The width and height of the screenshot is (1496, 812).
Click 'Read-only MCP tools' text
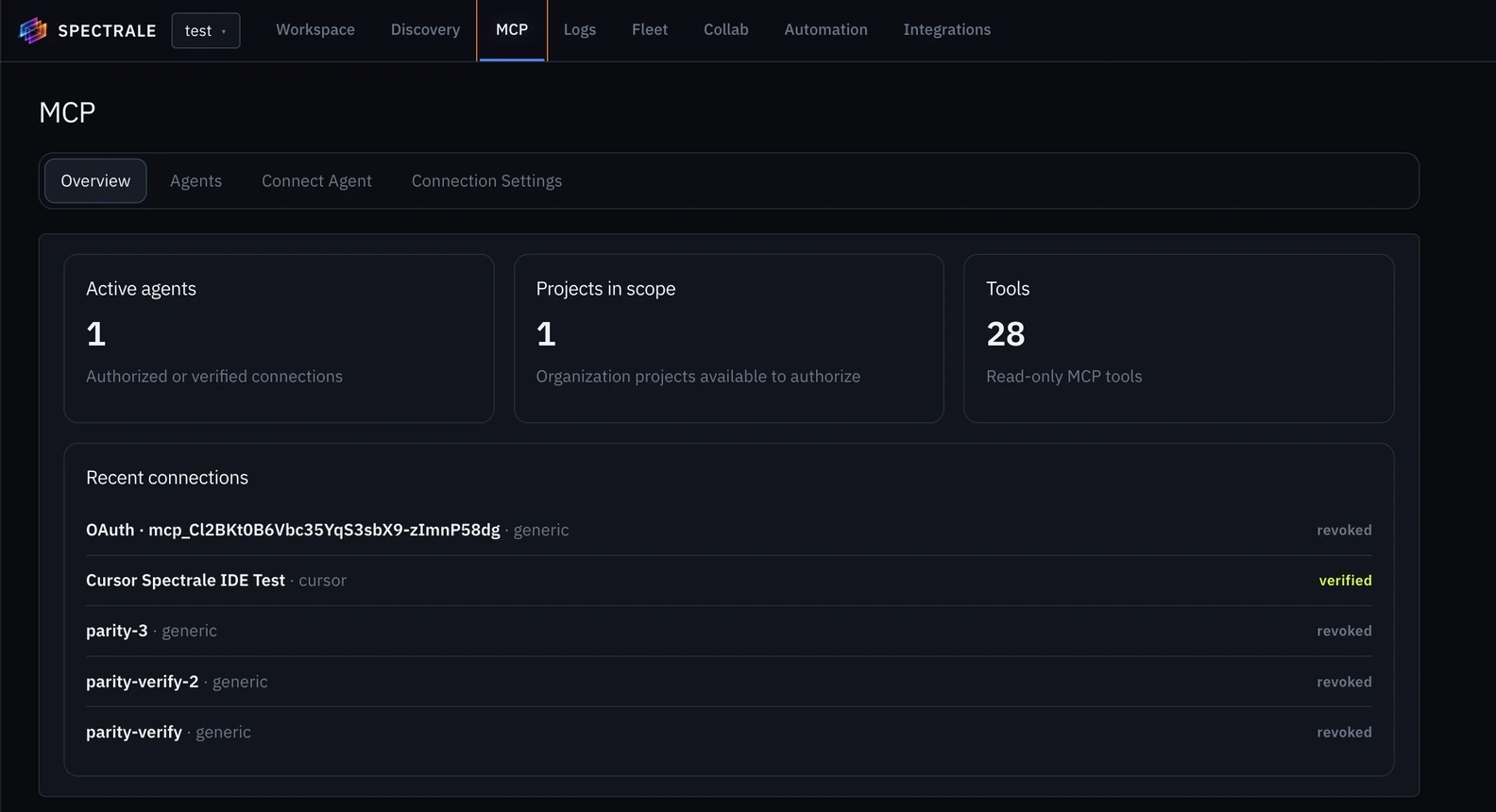[1064, 376]
